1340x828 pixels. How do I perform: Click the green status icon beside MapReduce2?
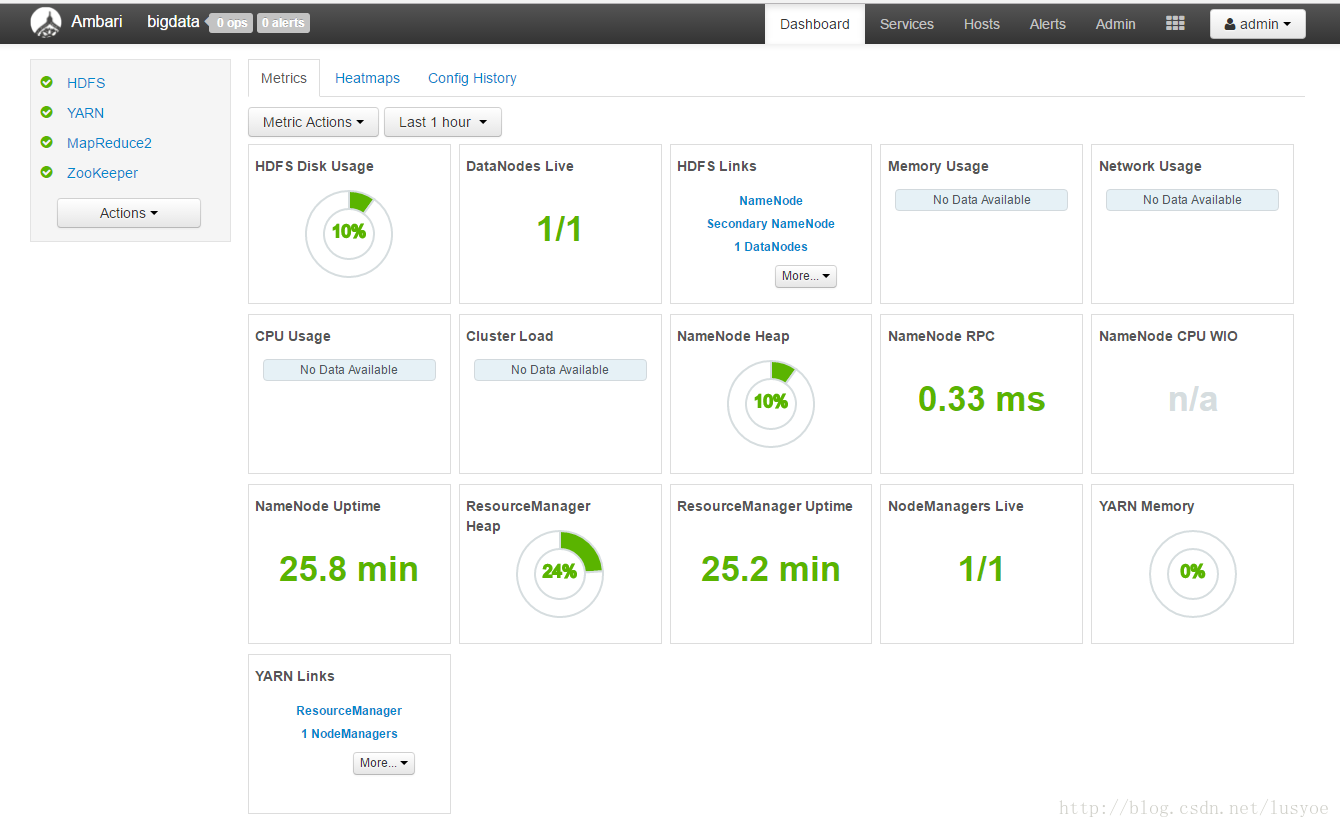46,142
